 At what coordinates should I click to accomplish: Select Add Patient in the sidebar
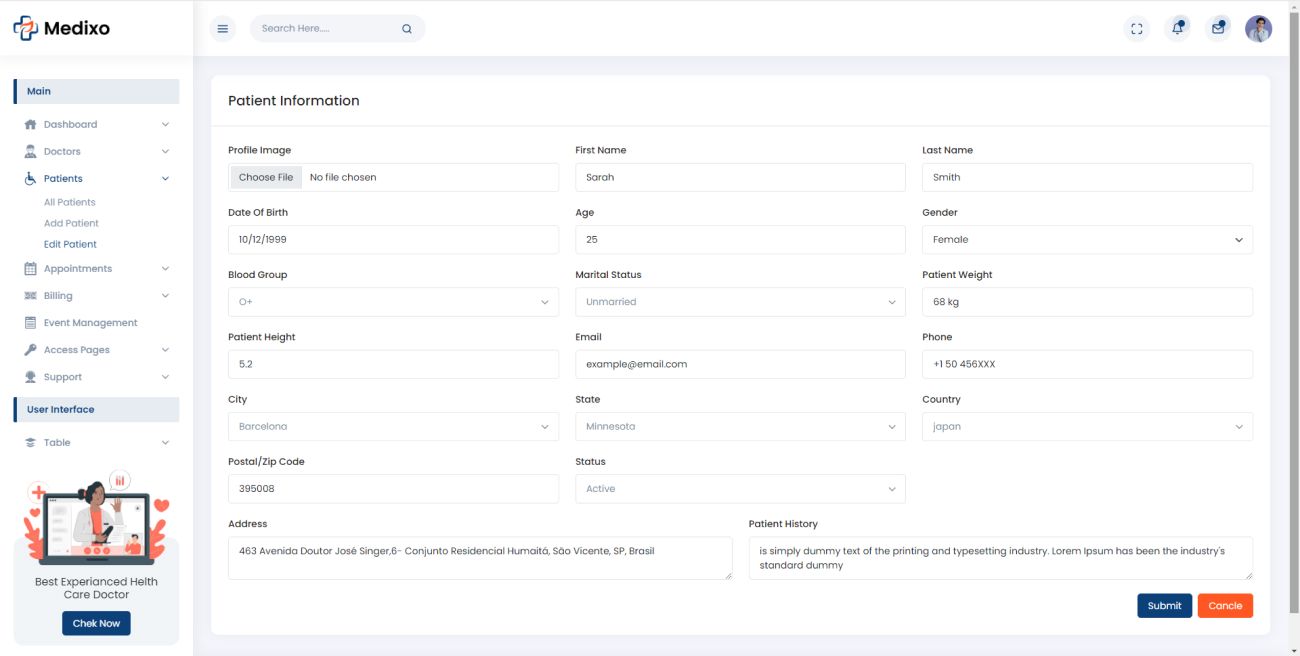(71, 224)
